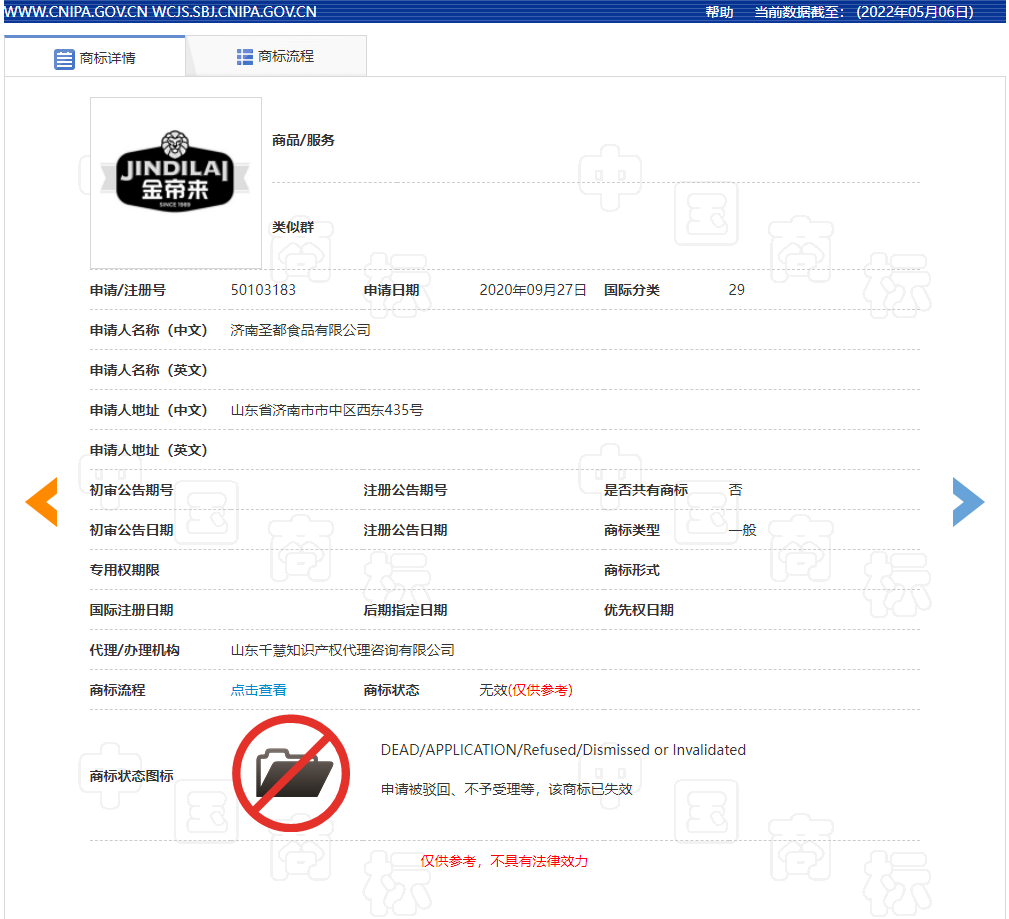Click the 后期指定日期 label
Image resolution: width=1009 pixels, height=919 pixels.
(x=405, y=610)
